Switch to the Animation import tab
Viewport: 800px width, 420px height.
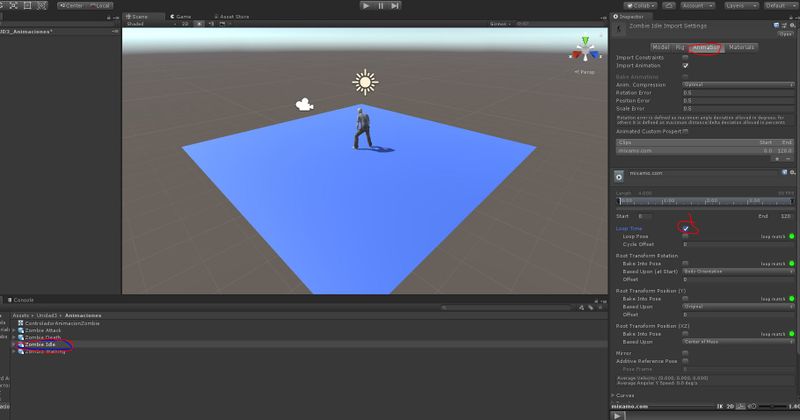pyautogui.click(x=706, y=47)
